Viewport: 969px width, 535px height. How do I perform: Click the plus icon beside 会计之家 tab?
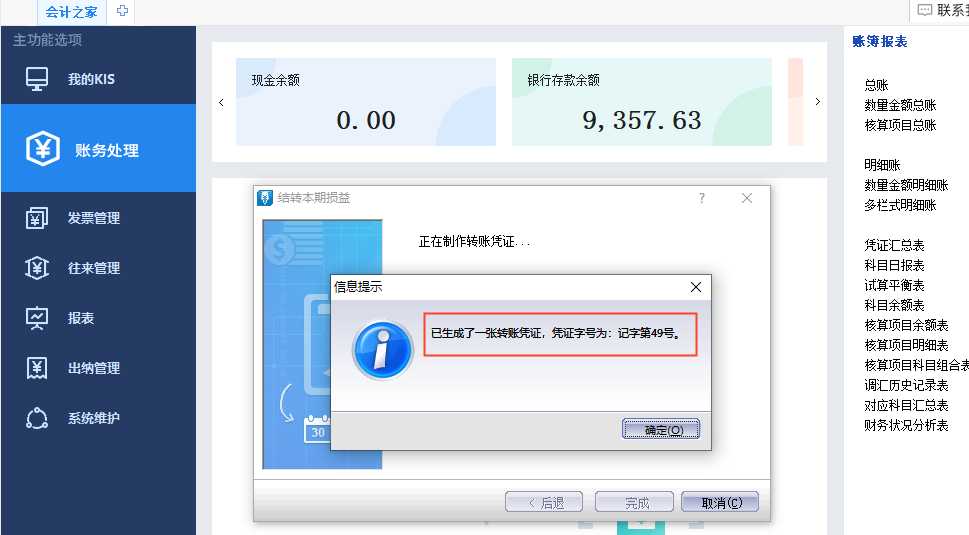[x=122, y=11]
